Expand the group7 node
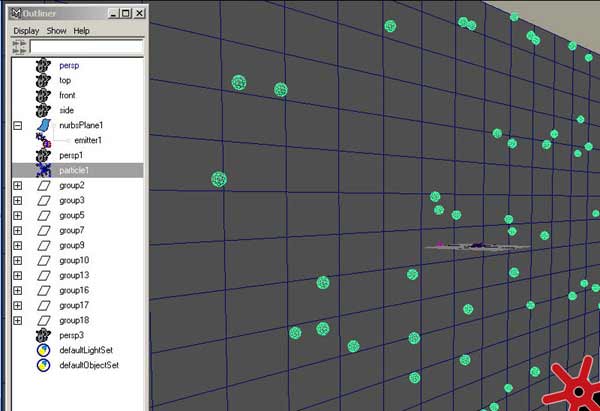Image resolution: width=600 pixels, height=411 pixels. (x=18, y=230)
